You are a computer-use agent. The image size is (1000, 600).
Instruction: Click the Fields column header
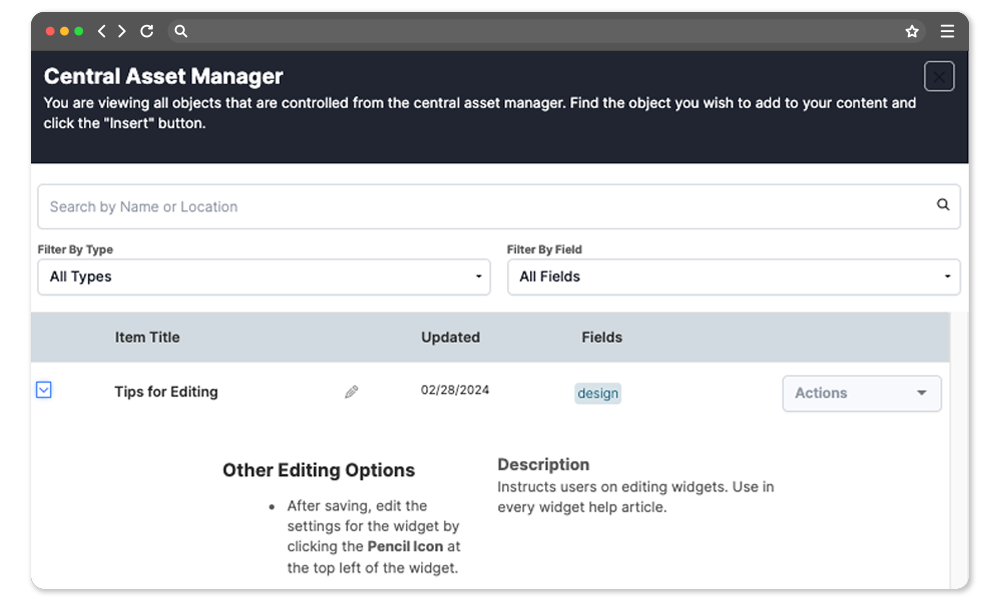601,337
